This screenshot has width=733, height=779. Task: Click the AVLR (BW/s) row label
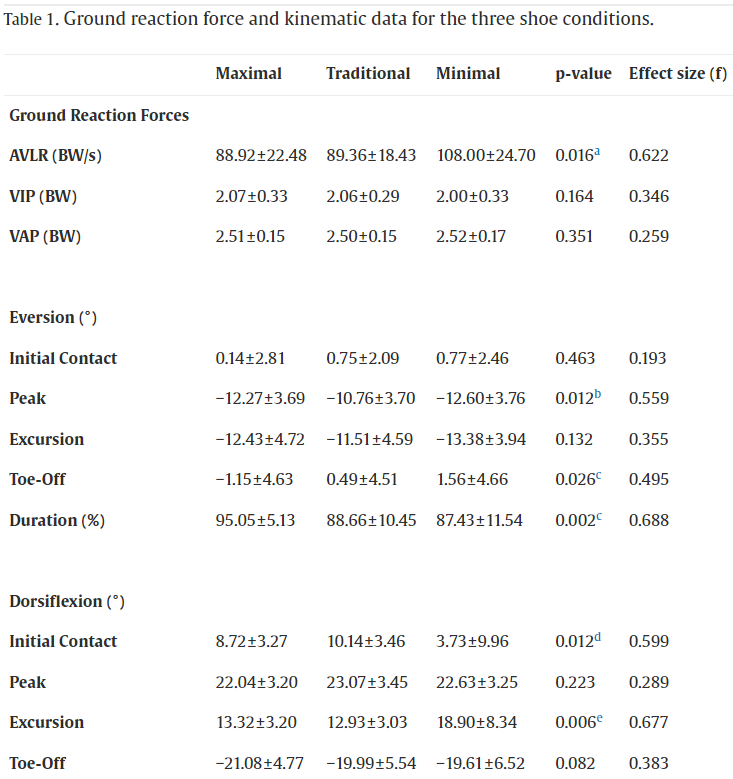[x=58, y=155]
